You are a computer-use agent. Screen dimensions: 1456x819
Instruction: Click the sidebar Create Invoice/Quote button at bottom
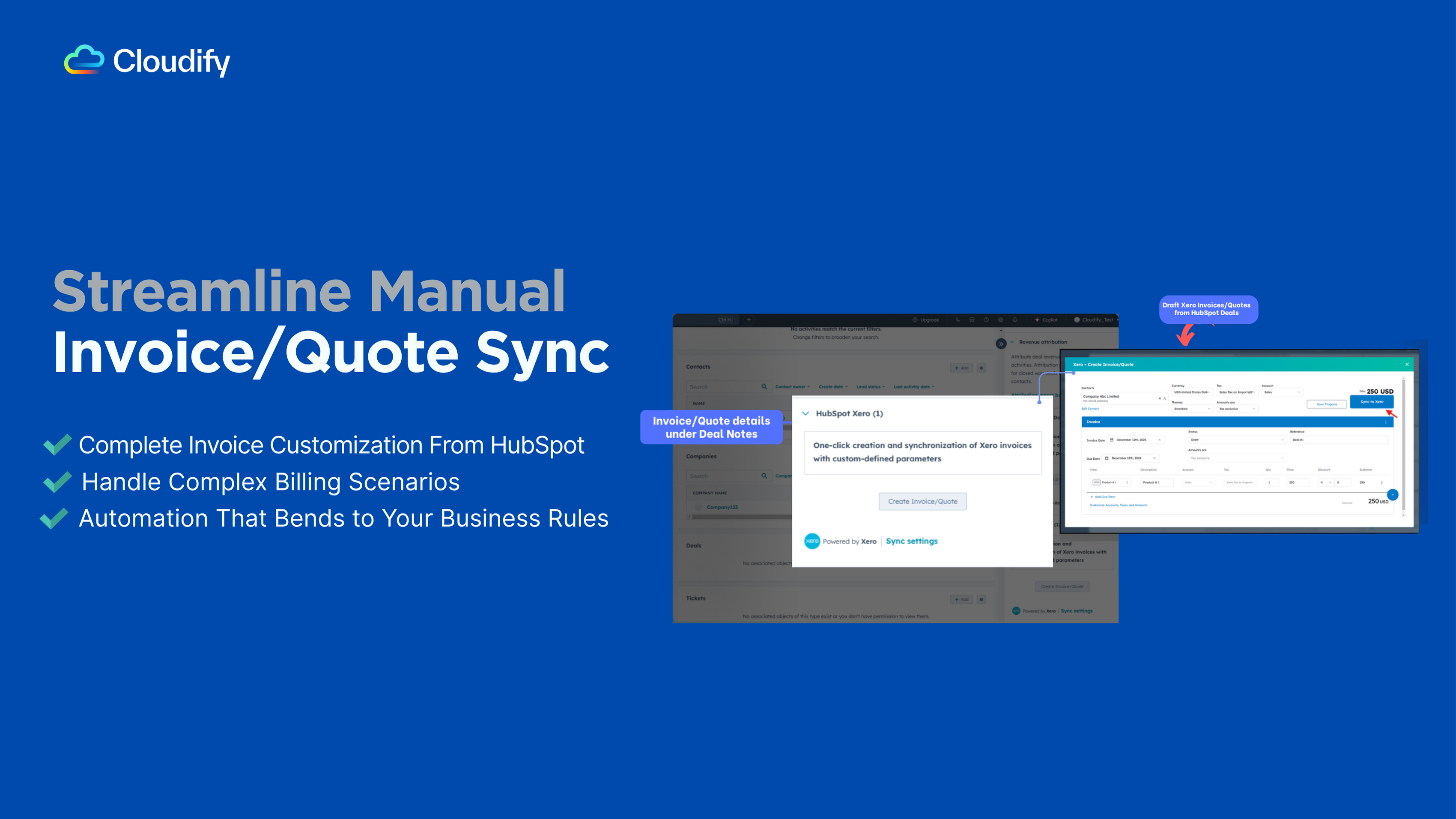[x=1062, y=586]
